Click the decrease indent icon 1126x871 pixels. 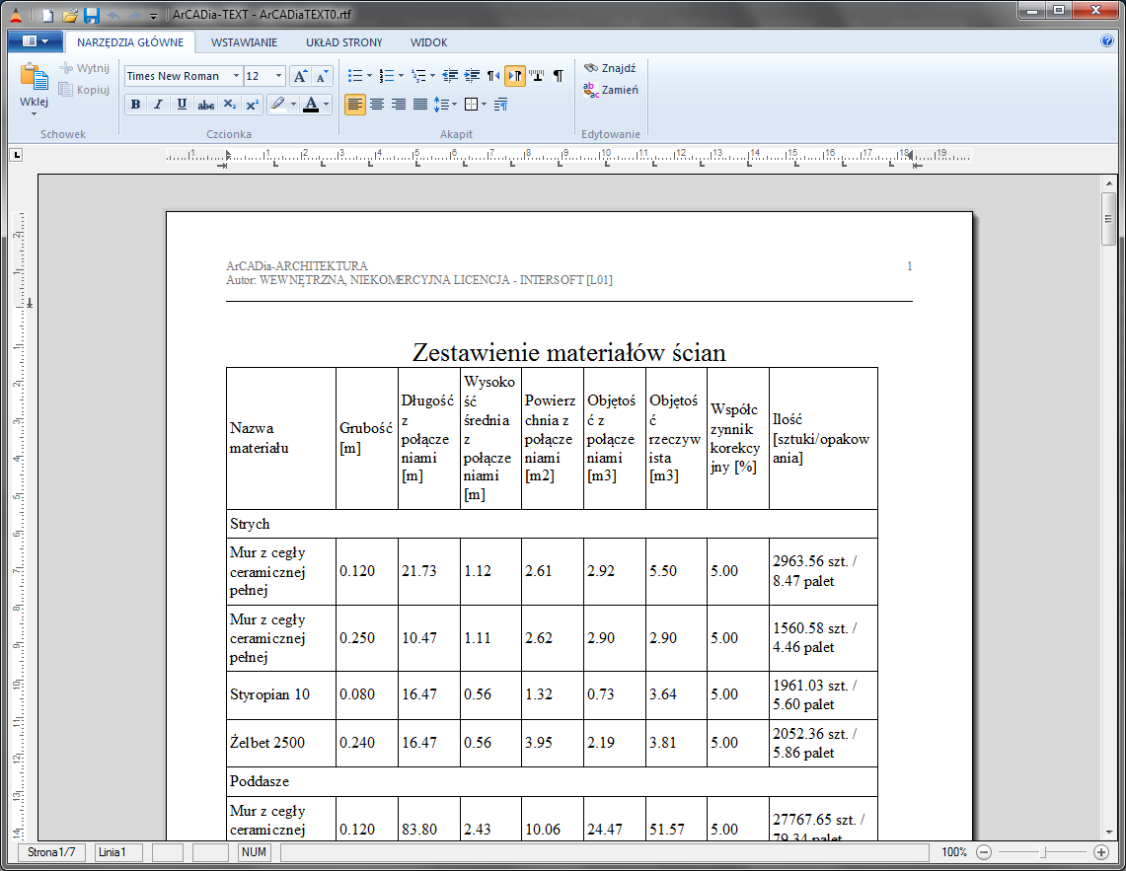[x=450, y=75]
